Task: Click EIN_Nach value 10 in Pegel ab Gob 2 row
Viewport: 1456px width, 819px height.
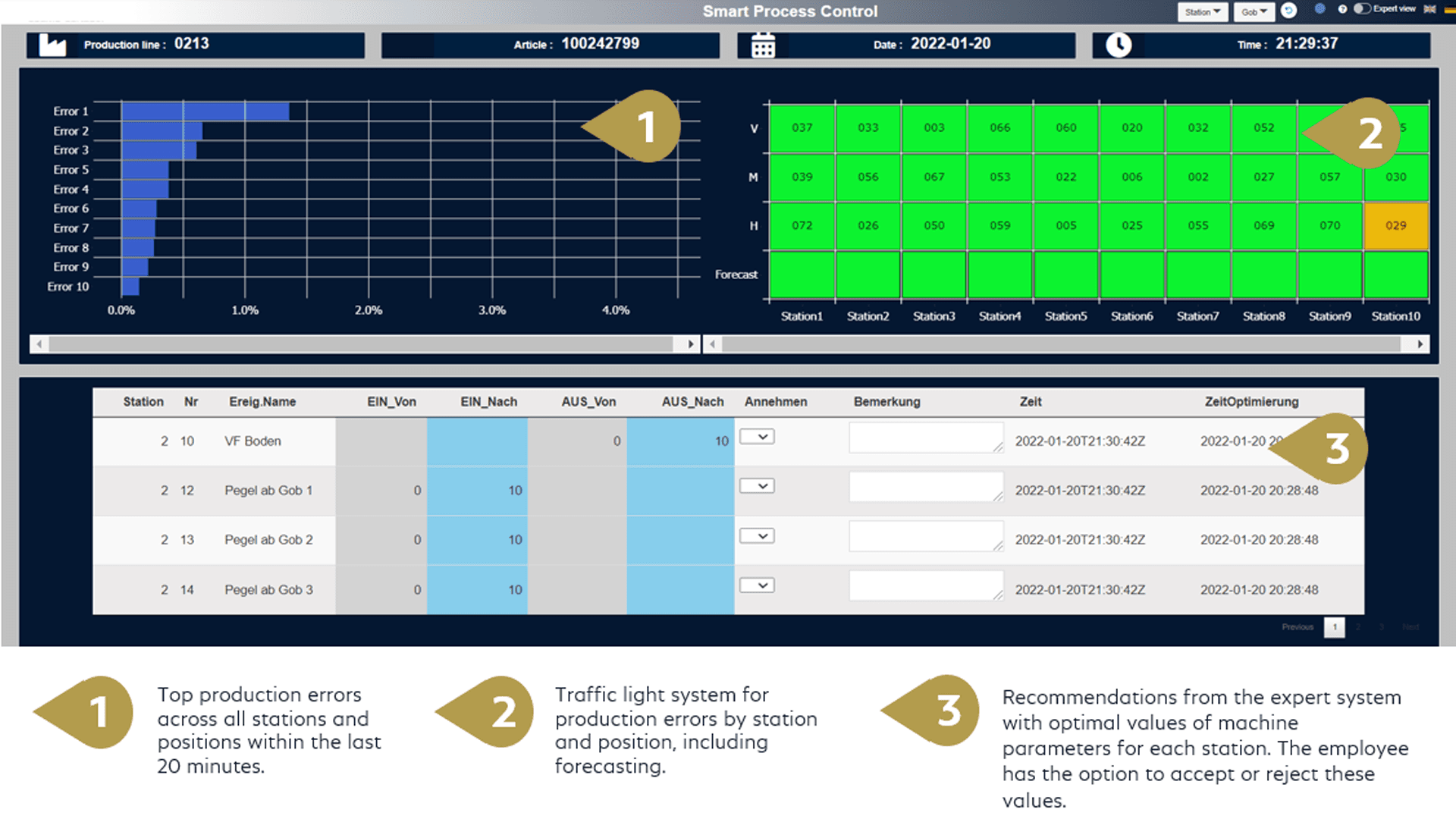Action: (515, 540)
